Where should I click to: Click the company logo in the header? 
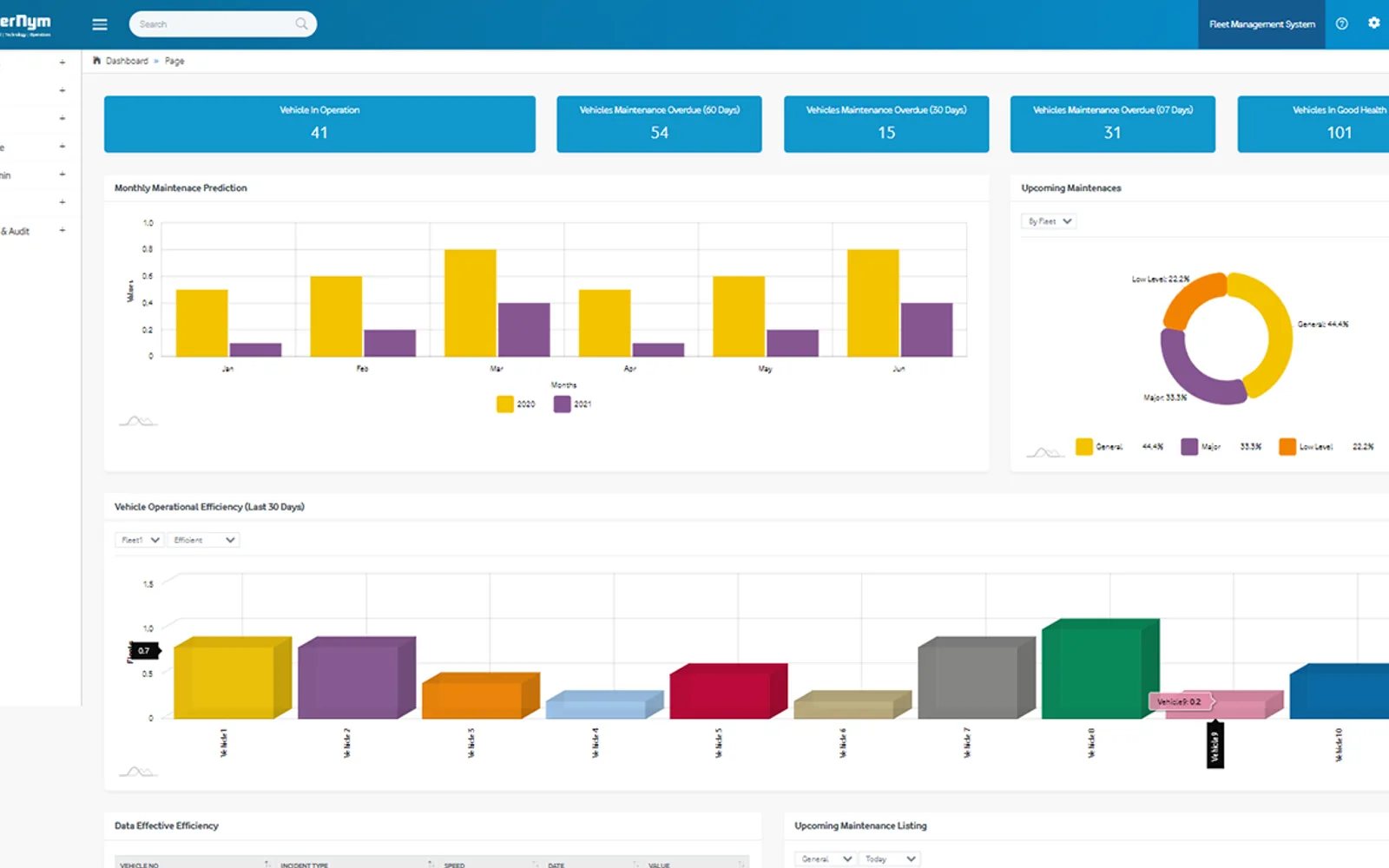tap(25, 24)
